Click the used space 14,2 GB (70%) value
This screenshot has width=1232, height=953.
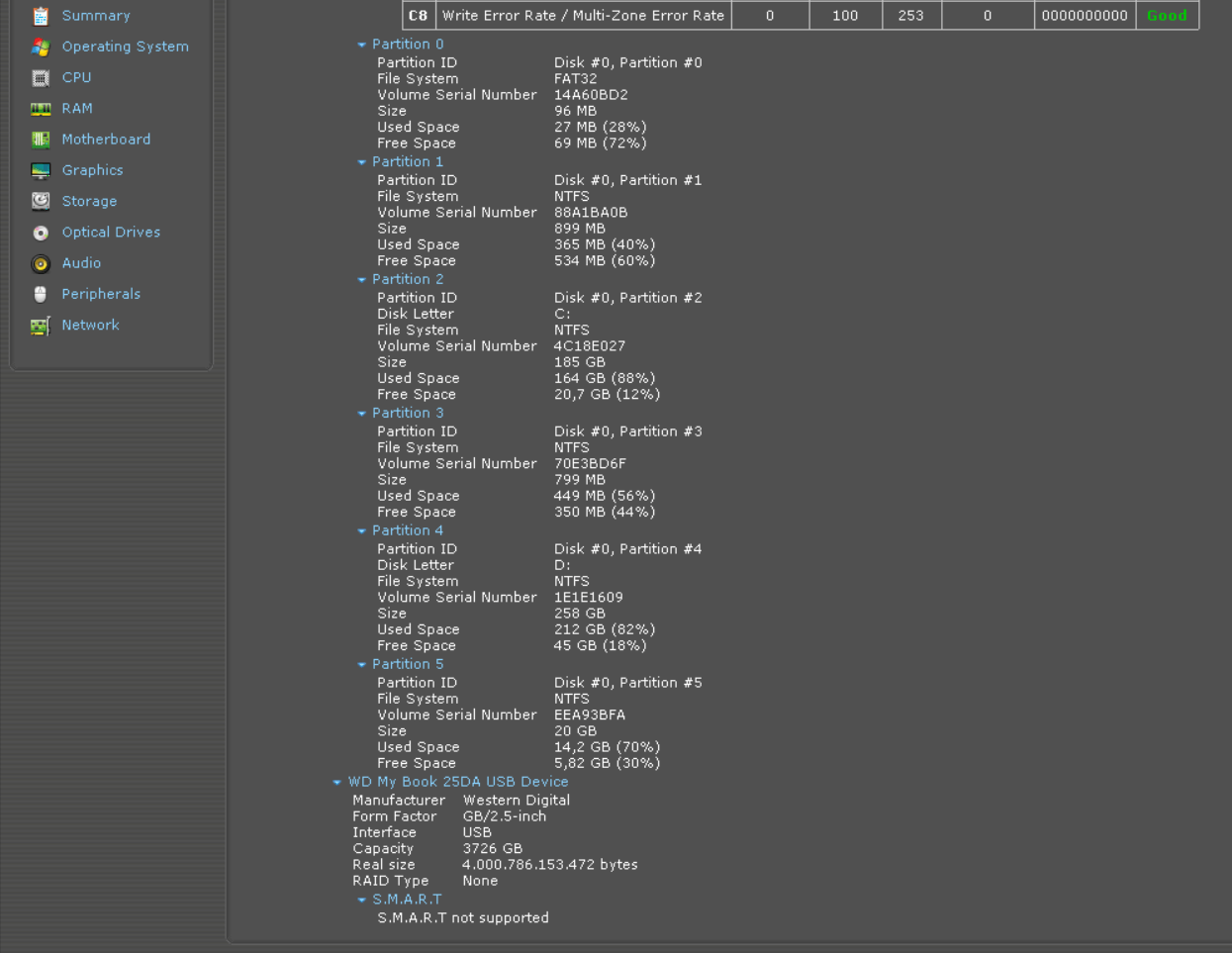(x=607, y=747)
